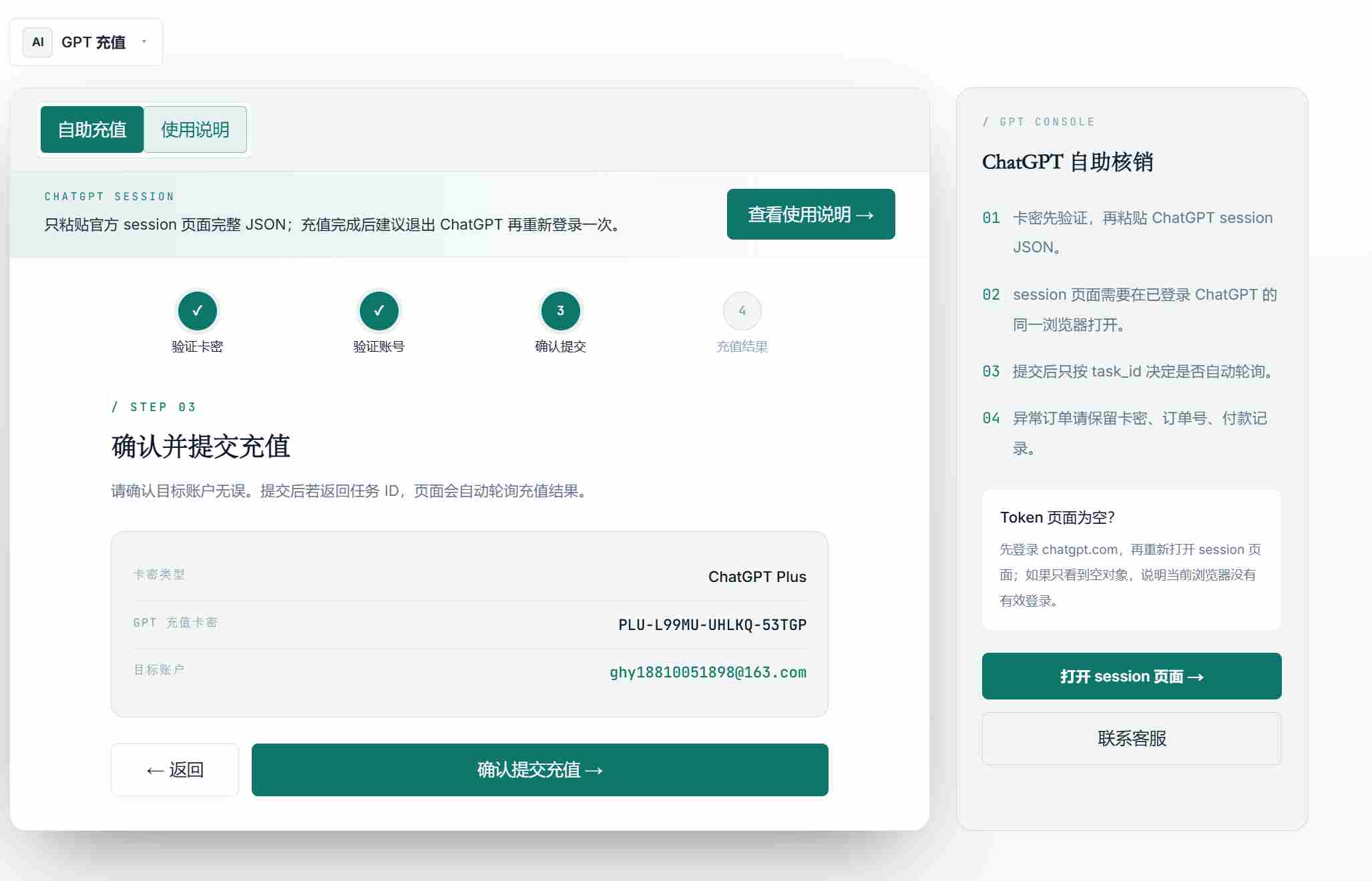The width and height of the screenshot is (1372, 881).
Task: Click the 验证卡密 step label
Action: click(x=197, y=346)
